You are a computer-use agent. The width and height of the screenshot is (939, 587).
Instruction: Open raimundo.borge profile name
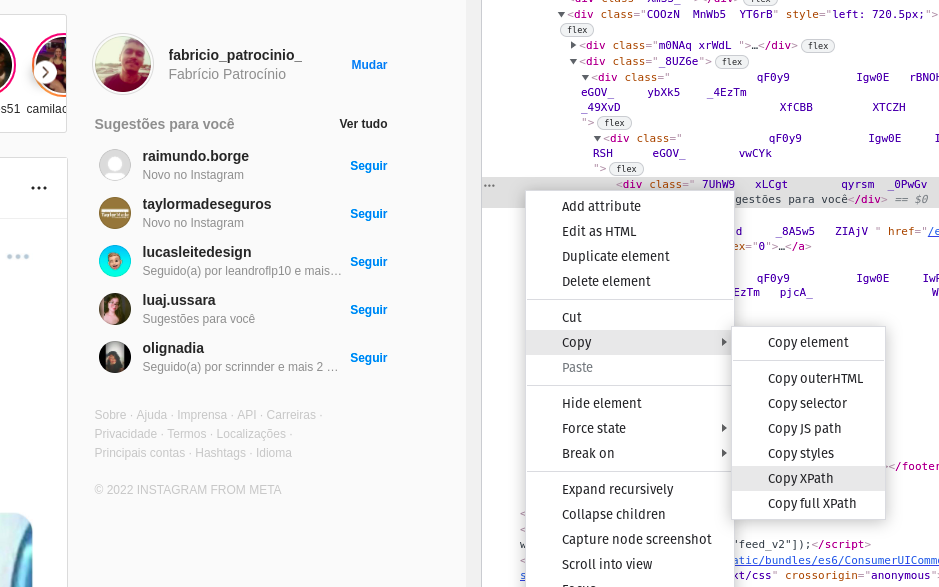pyautogui.click(x=195, y=156)
